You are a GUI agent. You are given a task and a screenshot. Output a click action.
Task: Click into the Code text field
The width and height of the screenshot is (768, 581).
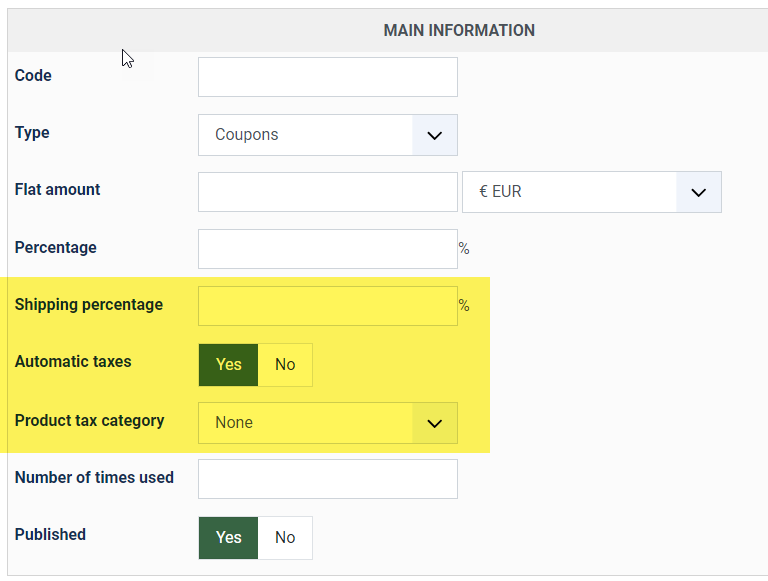coord(327,77)
